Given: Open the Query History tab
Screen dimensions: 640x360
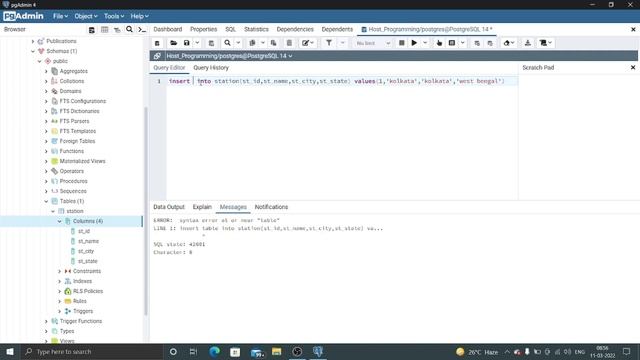Looking at the screenshot, I should (211, 68).
